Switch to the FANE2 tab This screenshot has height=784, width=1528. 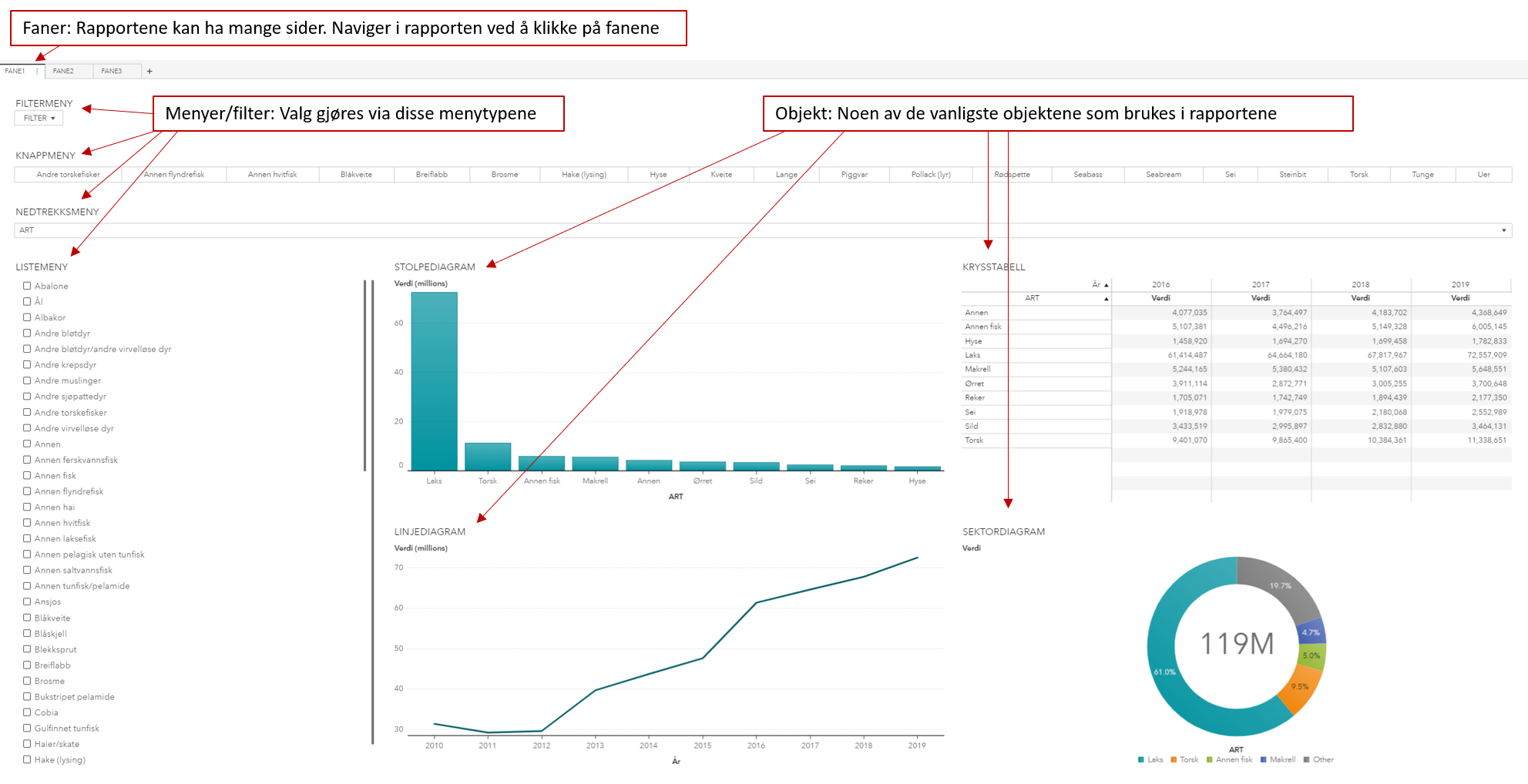point(63,72)
